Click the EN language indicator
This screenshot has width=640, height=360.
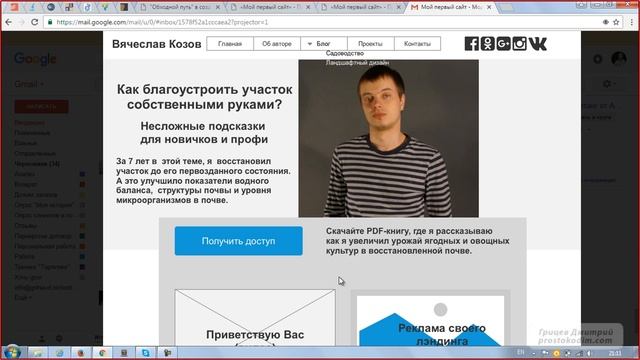point(521,352)
